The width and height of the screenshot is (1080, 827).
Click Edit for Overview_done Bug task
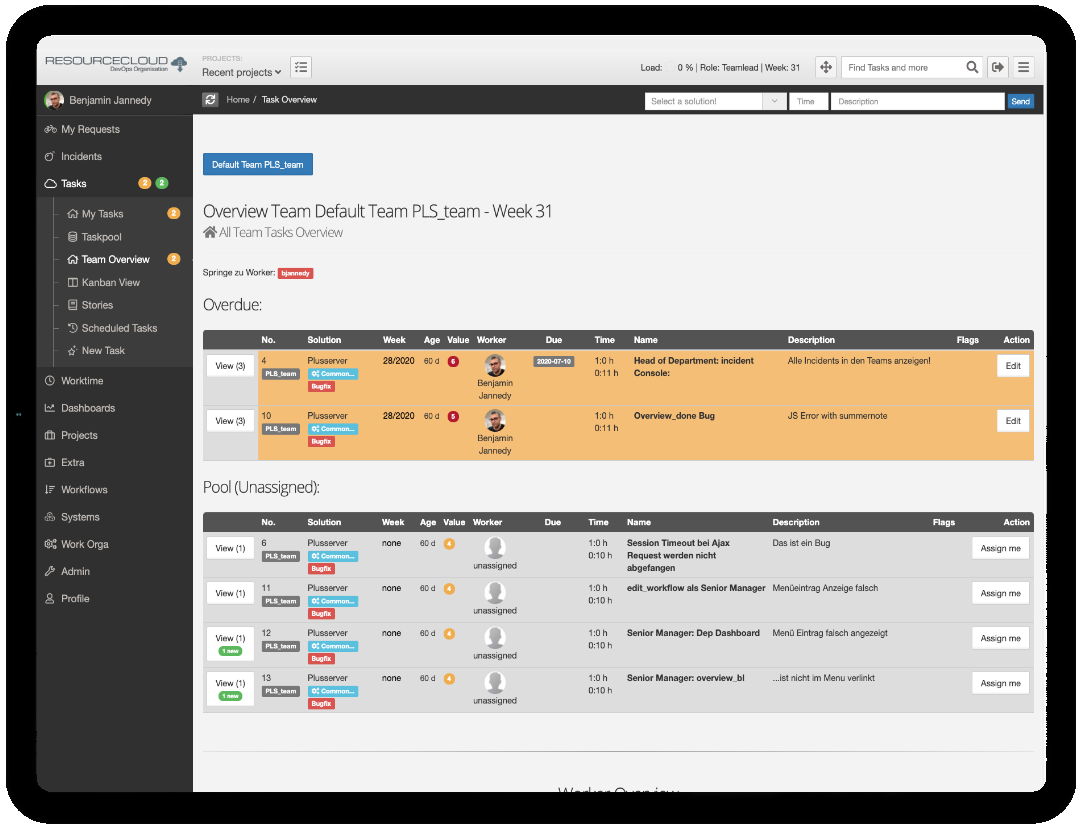1012,421
